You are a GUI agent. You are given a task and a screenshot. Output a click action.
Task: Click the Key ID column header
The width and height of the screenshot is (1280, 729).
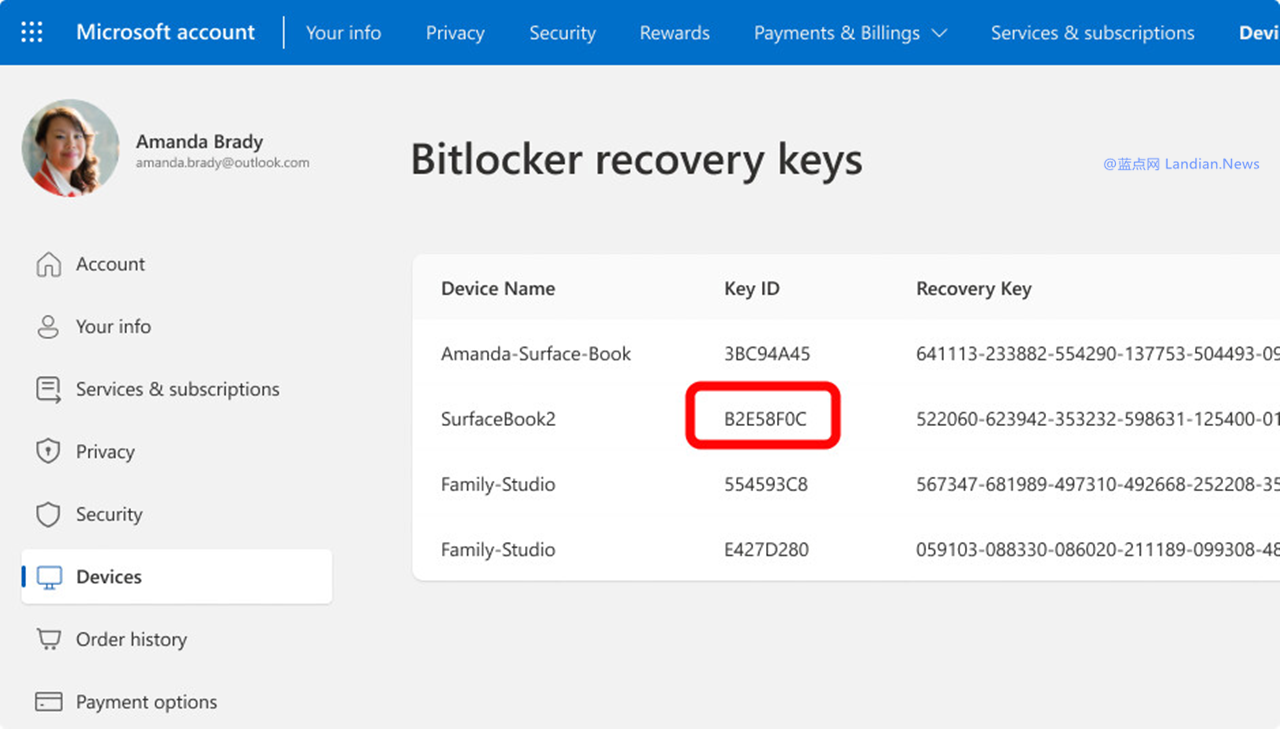pyautogui.click(x=752, y=289)
